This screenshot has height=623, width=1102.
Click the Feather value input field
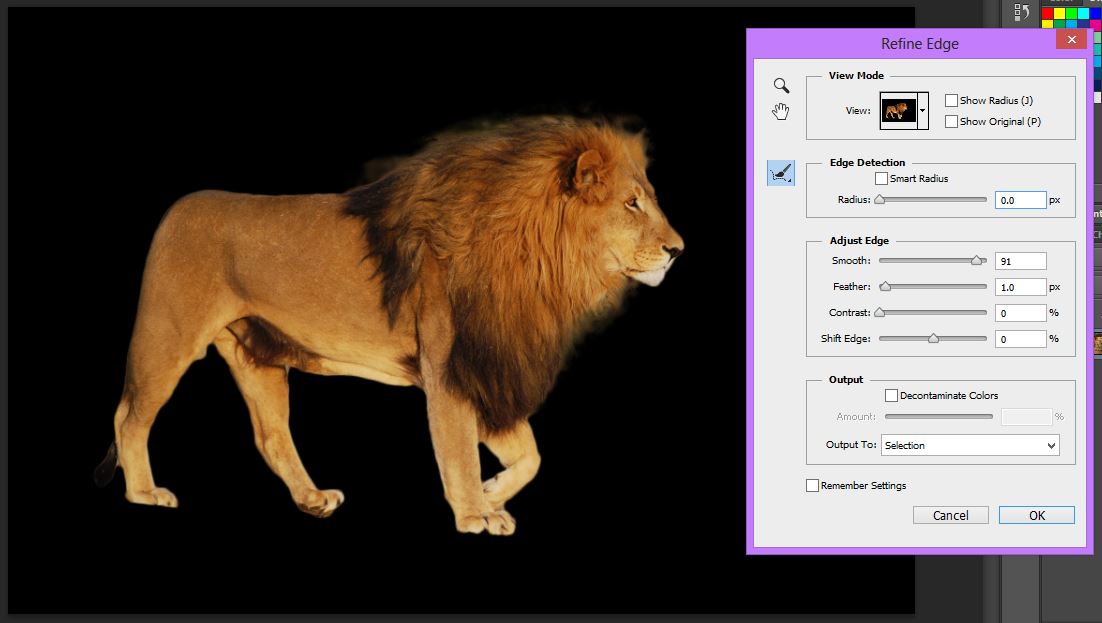[1020, 287]
